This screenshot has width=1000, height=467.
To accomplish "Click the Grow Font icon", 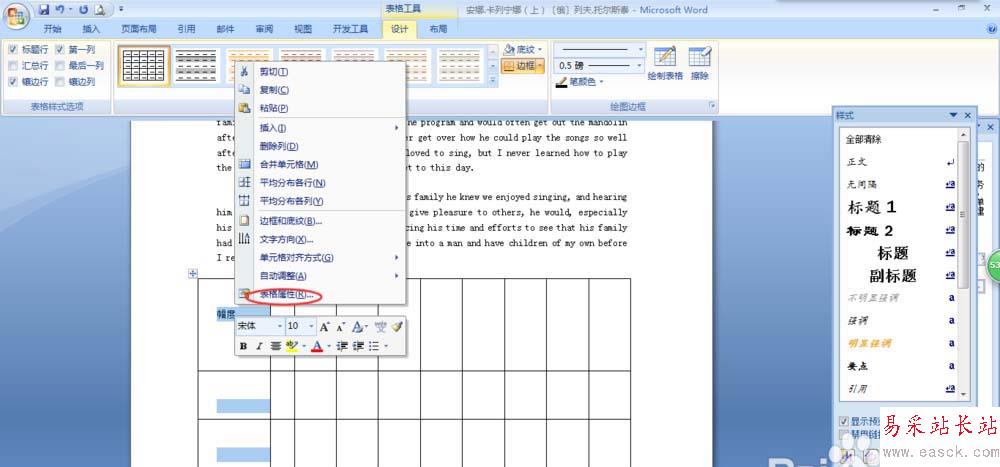I will pyautogui.click(x=324, y=326).
